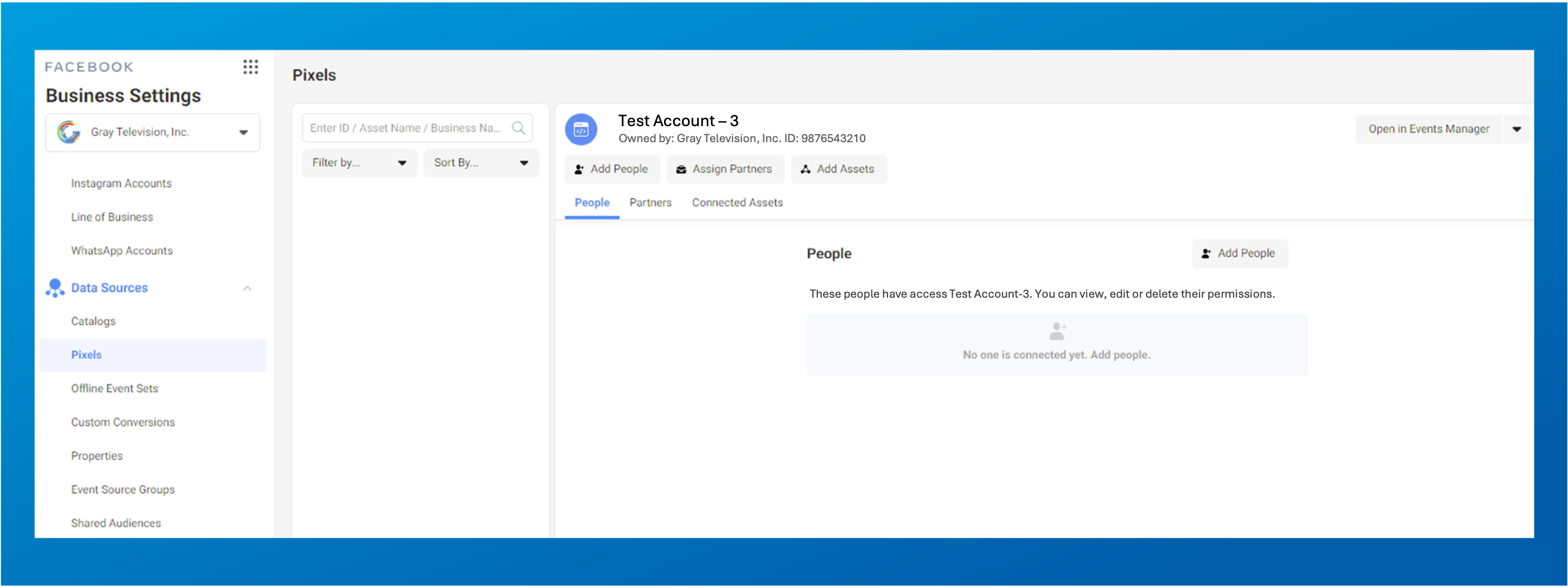Switch to the People tab
This screenshot has height=588, width=1568.
pyautogui.click(x=592, y=203)
